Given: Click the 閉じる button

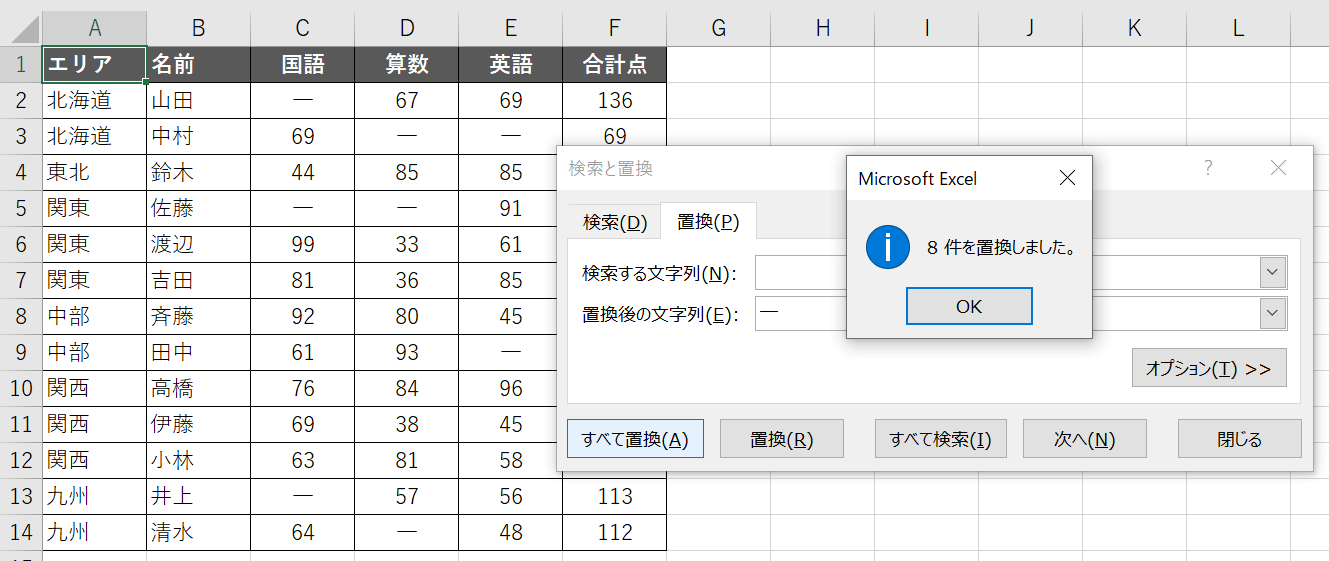Looking at the screenshot, I should pos(1239,439).
